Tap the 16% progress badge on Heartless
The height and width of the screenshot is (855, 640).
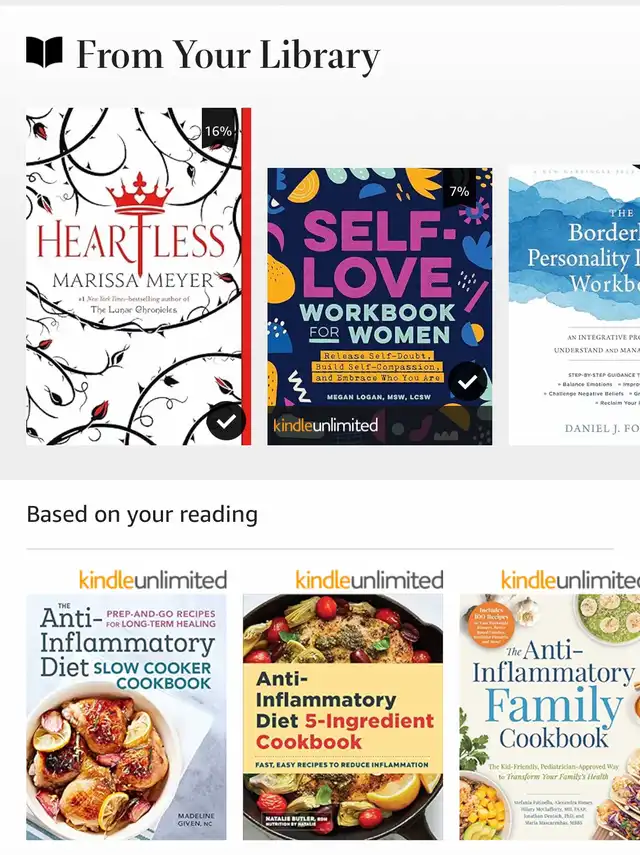(x=218, y=129)
